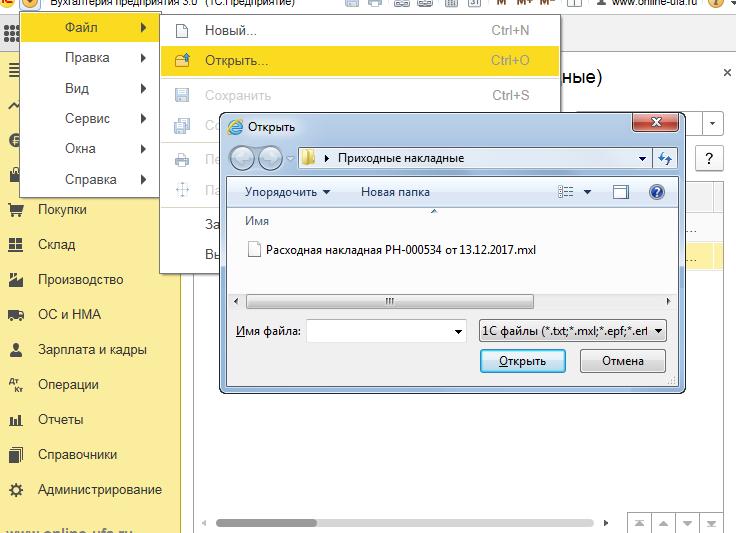The height and width of the screenshot is (533, 736).
Task: Click the main window bottom horizontal scrollbar thumb
Action: 266,523
